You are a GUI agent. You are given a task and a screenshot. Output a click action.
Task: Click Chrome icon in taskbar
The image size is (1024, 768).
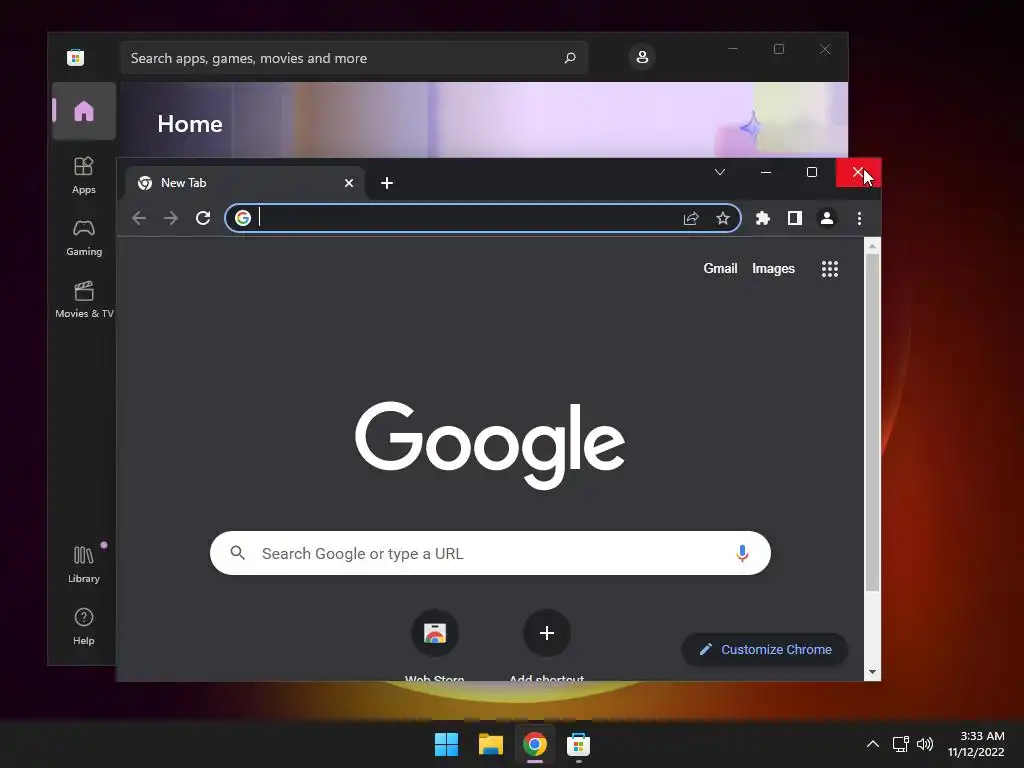pos(534,744)
